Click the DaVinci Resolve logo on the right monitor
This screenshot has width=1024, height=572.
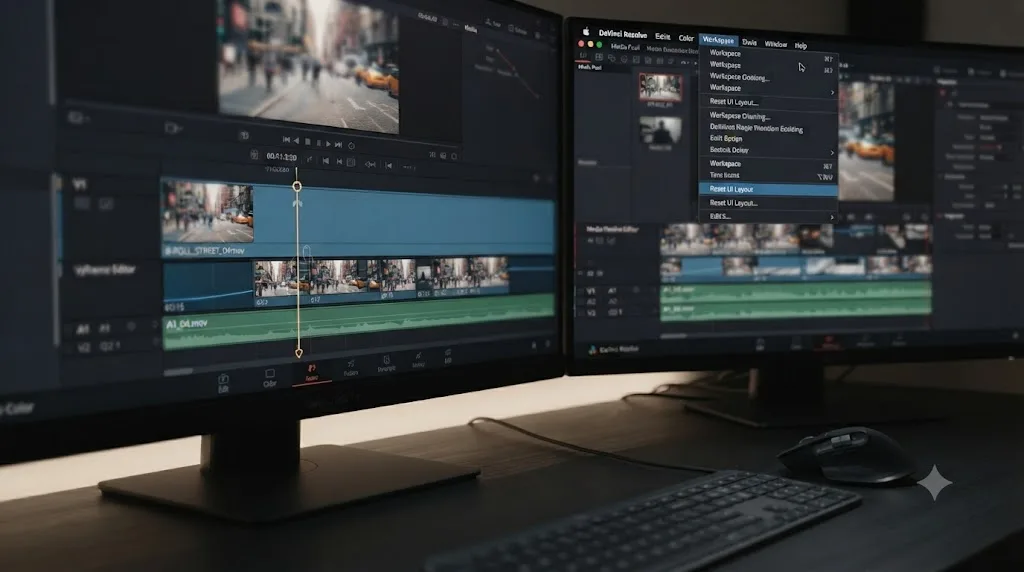tap(593, 350)
